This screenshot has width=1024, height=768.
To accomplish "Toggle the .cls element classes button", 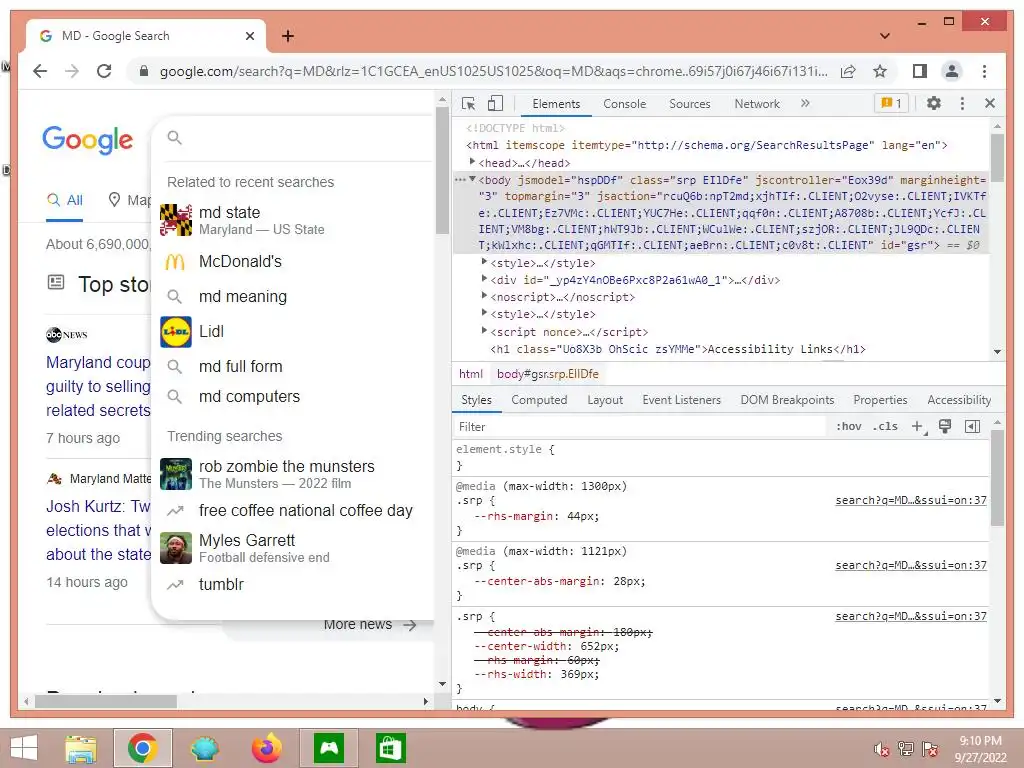I will point(885,426).
